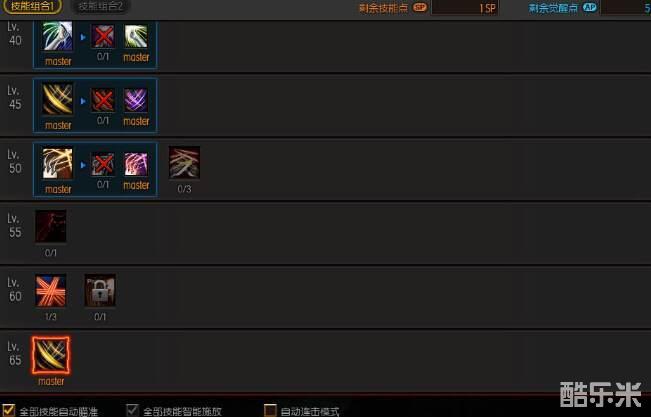This screenshot has height=417, width=651.
Task: Click the locked Lv. 60 skill icon
Action: click(100, 290)
